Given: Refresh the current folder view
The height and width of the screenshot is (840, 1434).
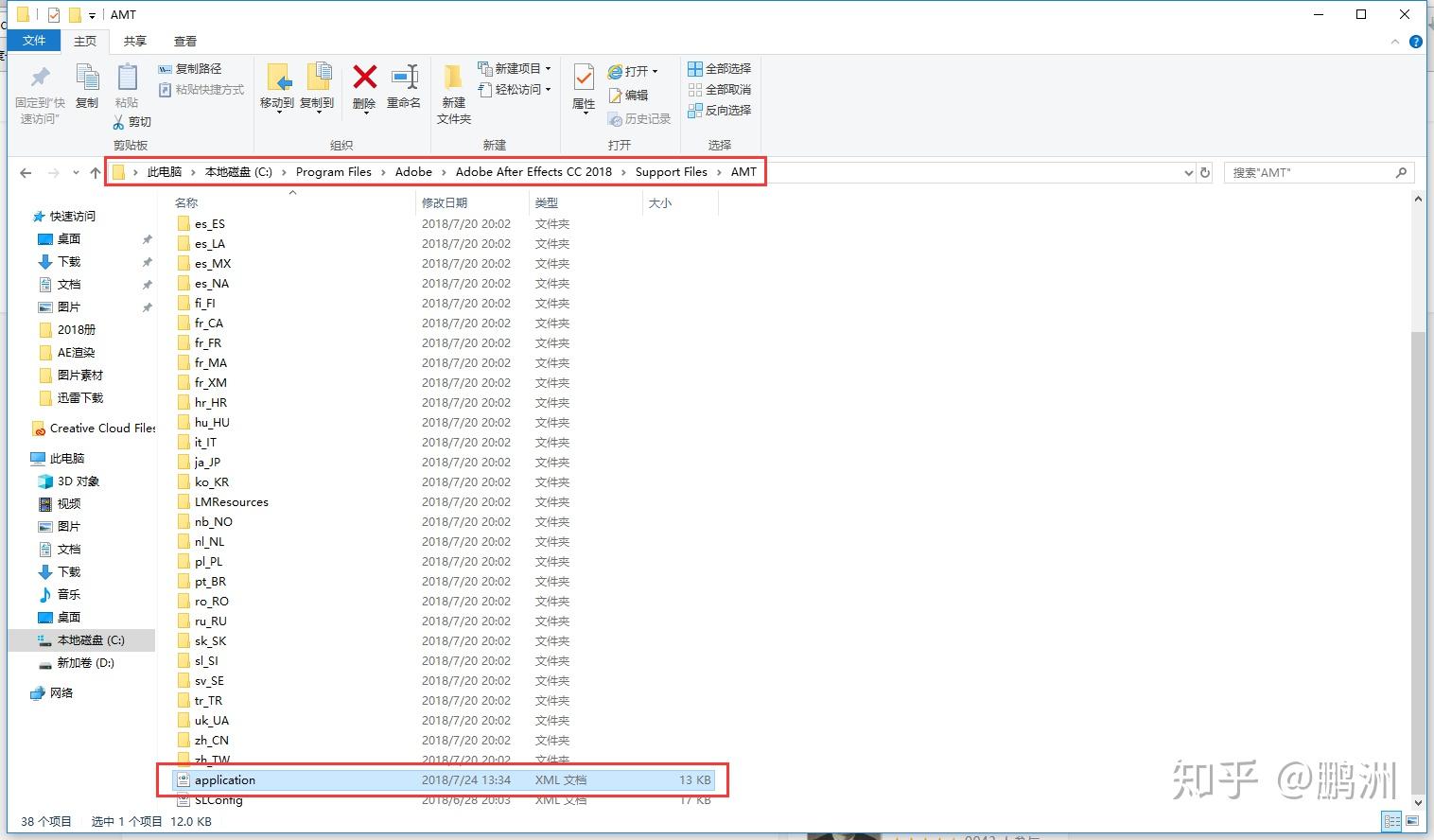Looking at the screenshot, I should point(1205,172).
